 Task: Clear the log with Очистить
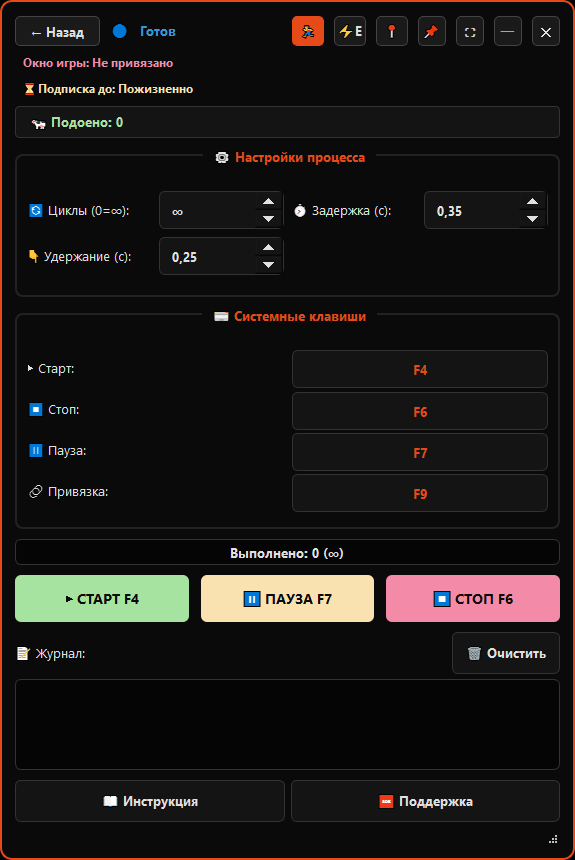click(506, 653)
